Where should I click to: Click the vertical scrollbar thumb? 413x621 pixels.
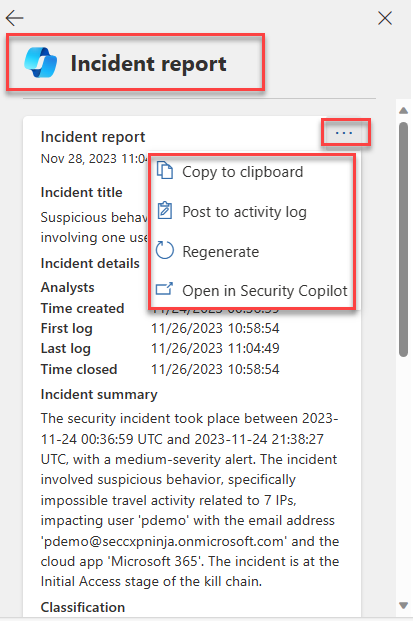403,240
